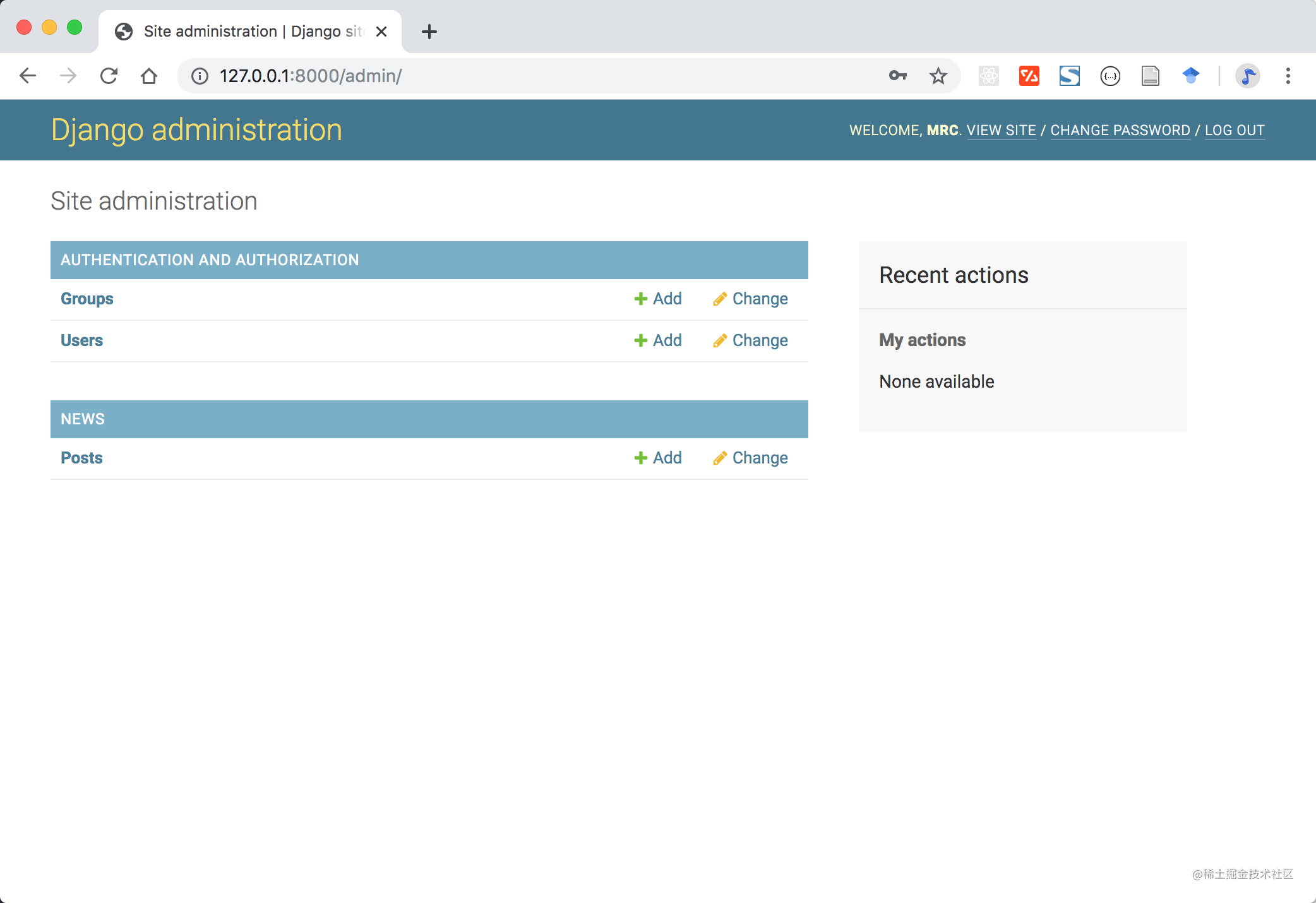The image size is (1316, 903).
Task: Bookmark this page with the star icon
Action: click(x=938, y=76)
